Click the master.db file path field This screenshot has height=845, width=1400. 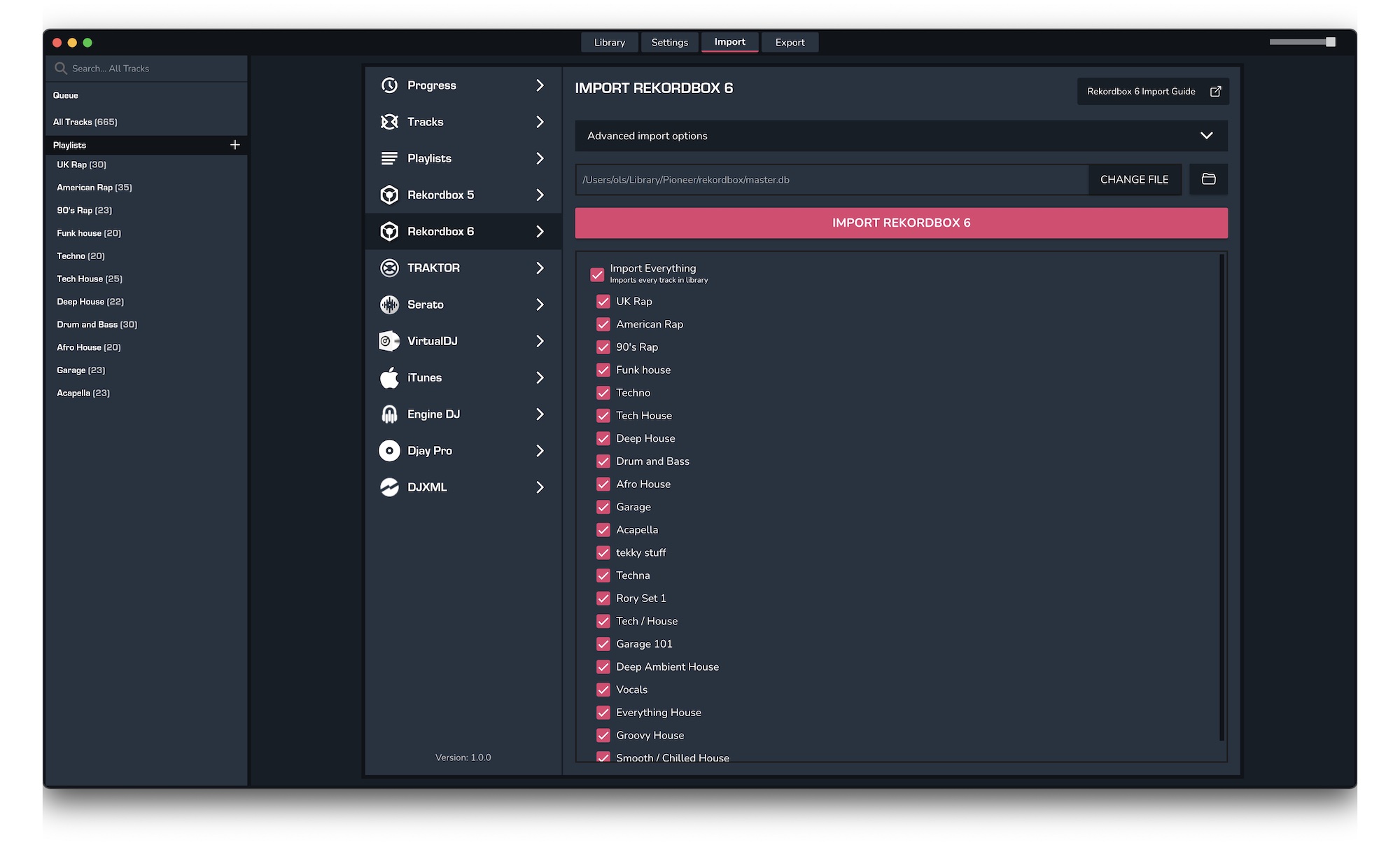[832, 180]
